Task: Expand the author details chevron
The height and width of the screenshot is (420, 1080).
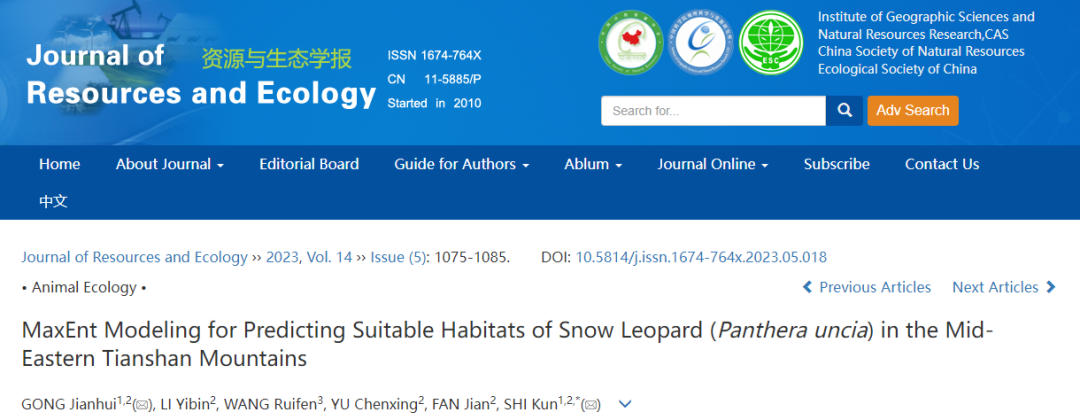Action: pyautogui.click(x=625, y=404)
